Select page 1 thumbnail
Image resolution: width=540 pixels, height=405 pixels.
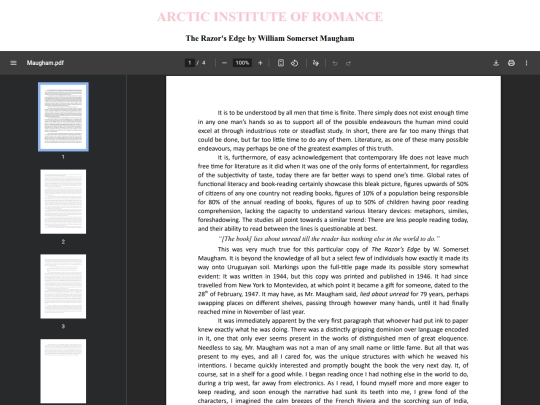(63, 117)
